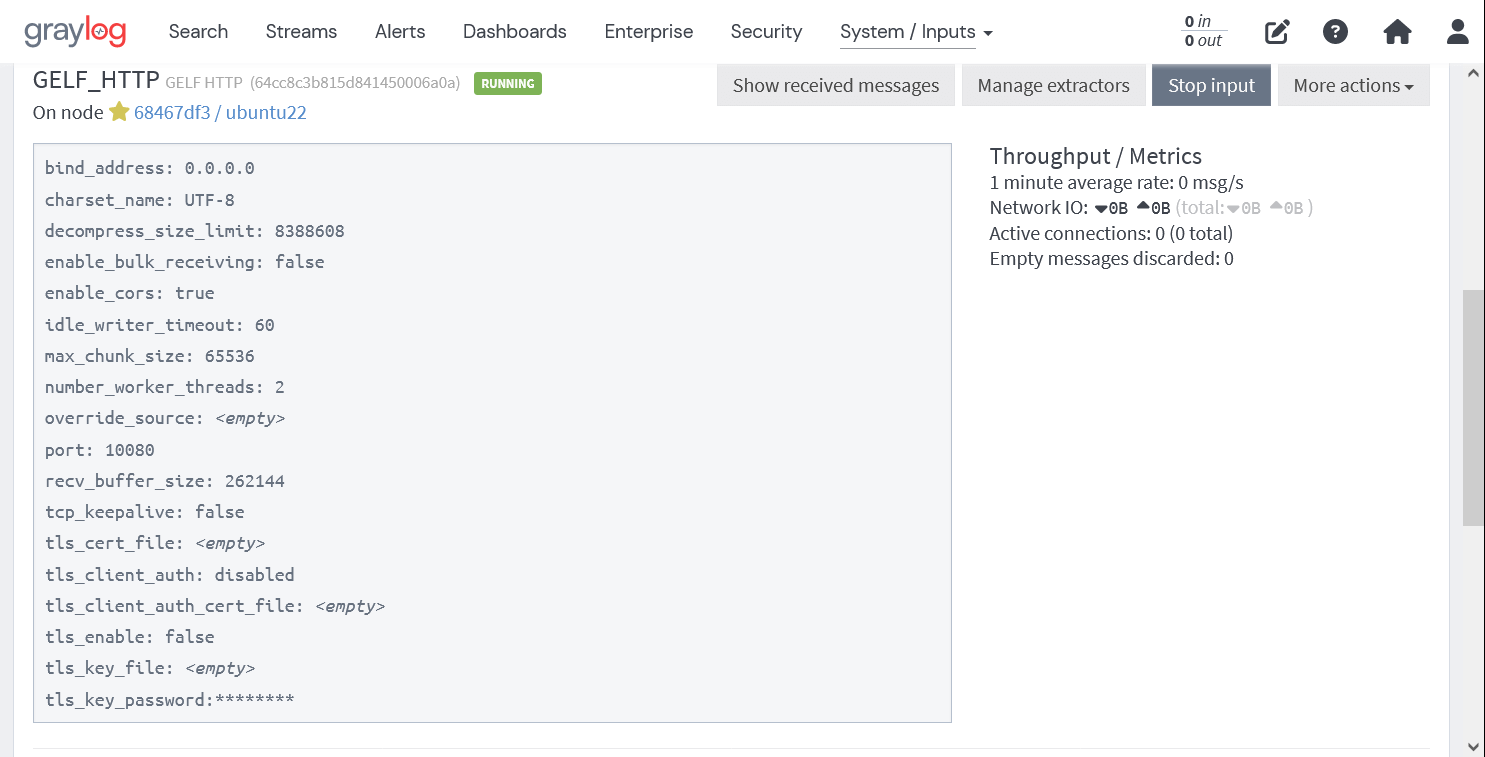Click the page scrollbar thumb

(x=1473, y=407)
